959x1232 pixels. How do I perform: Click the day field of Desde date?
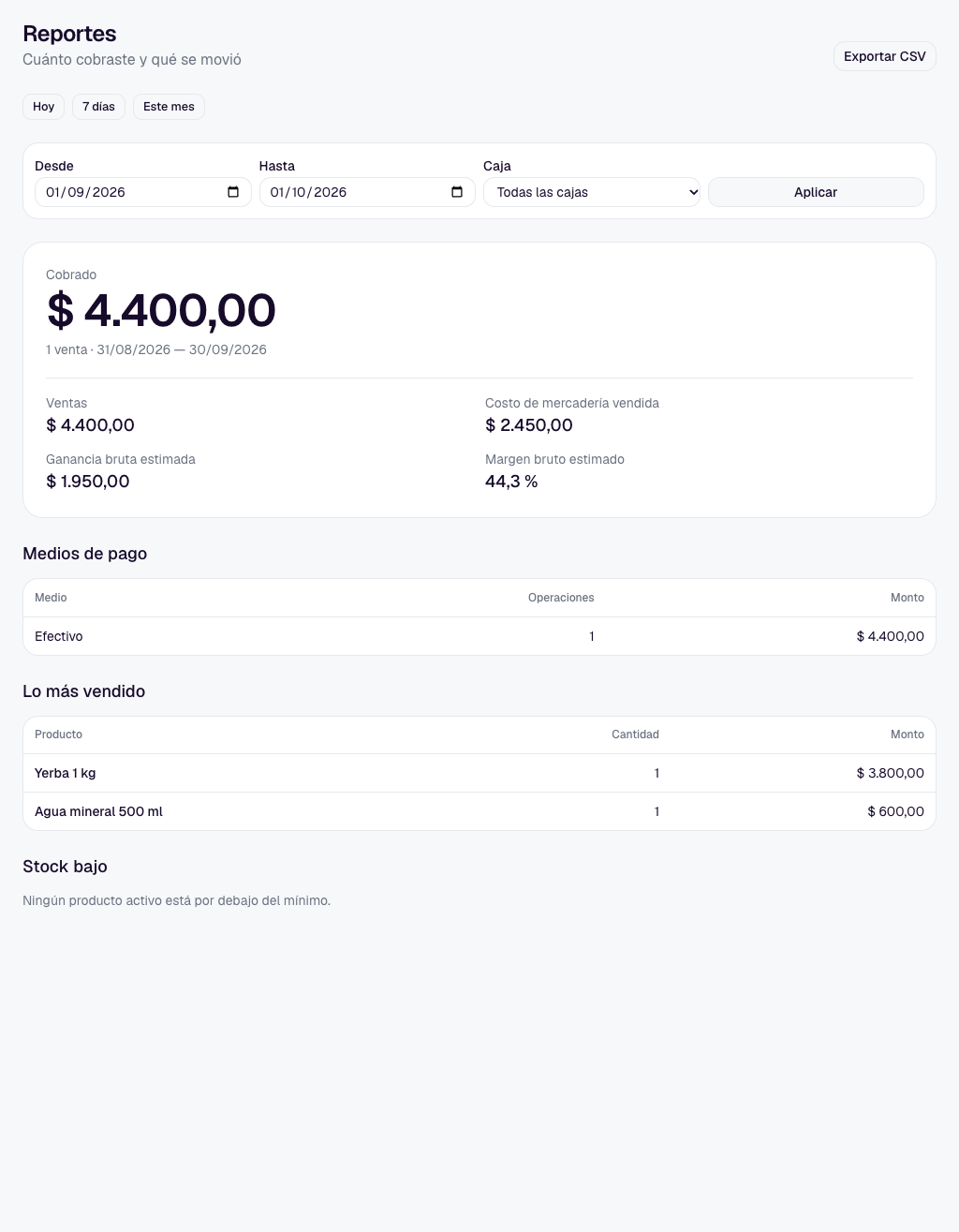tap(53, 192)
